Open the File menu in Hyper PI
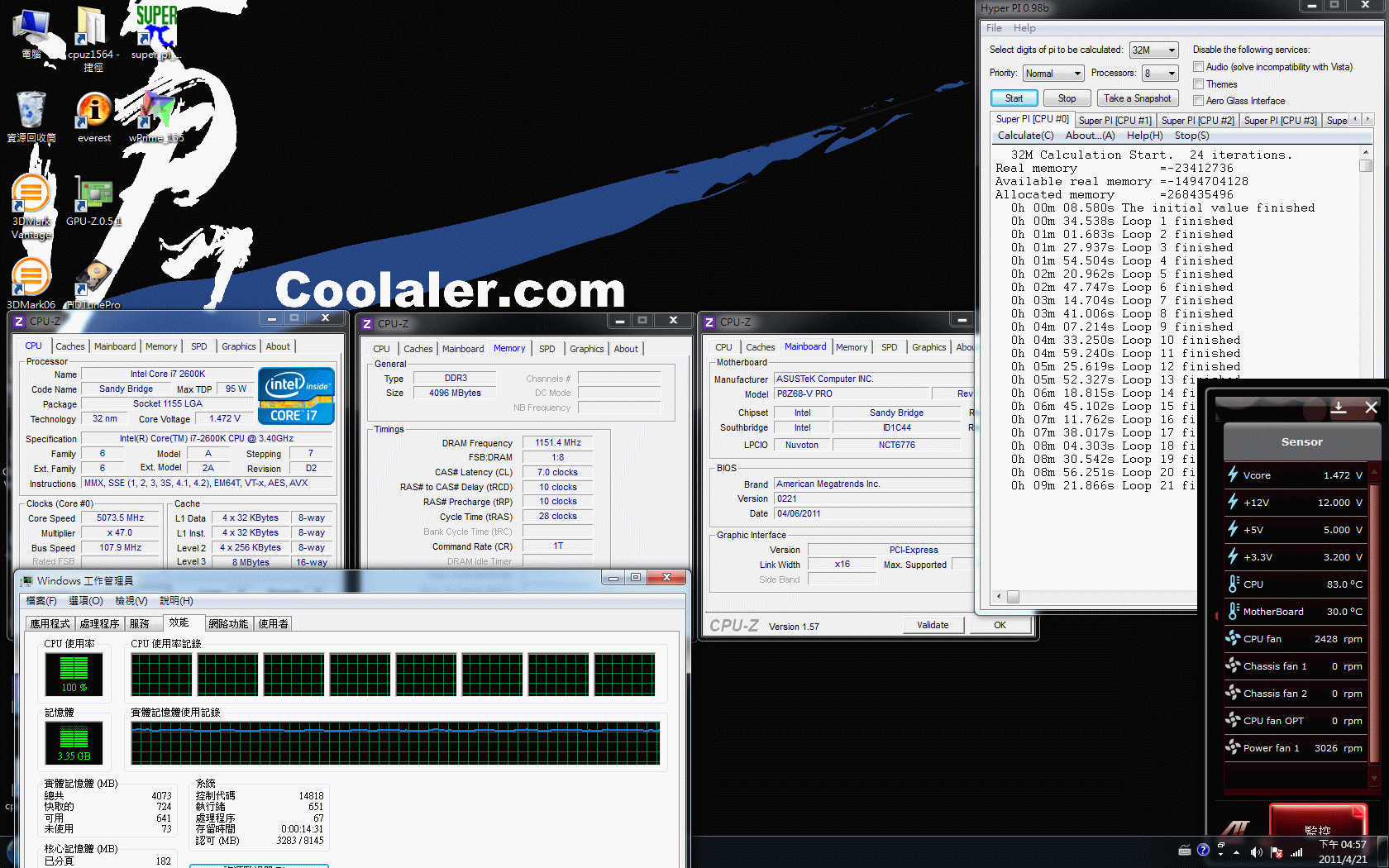Viewport: 1389px width, 868px height. pos(994,28)
